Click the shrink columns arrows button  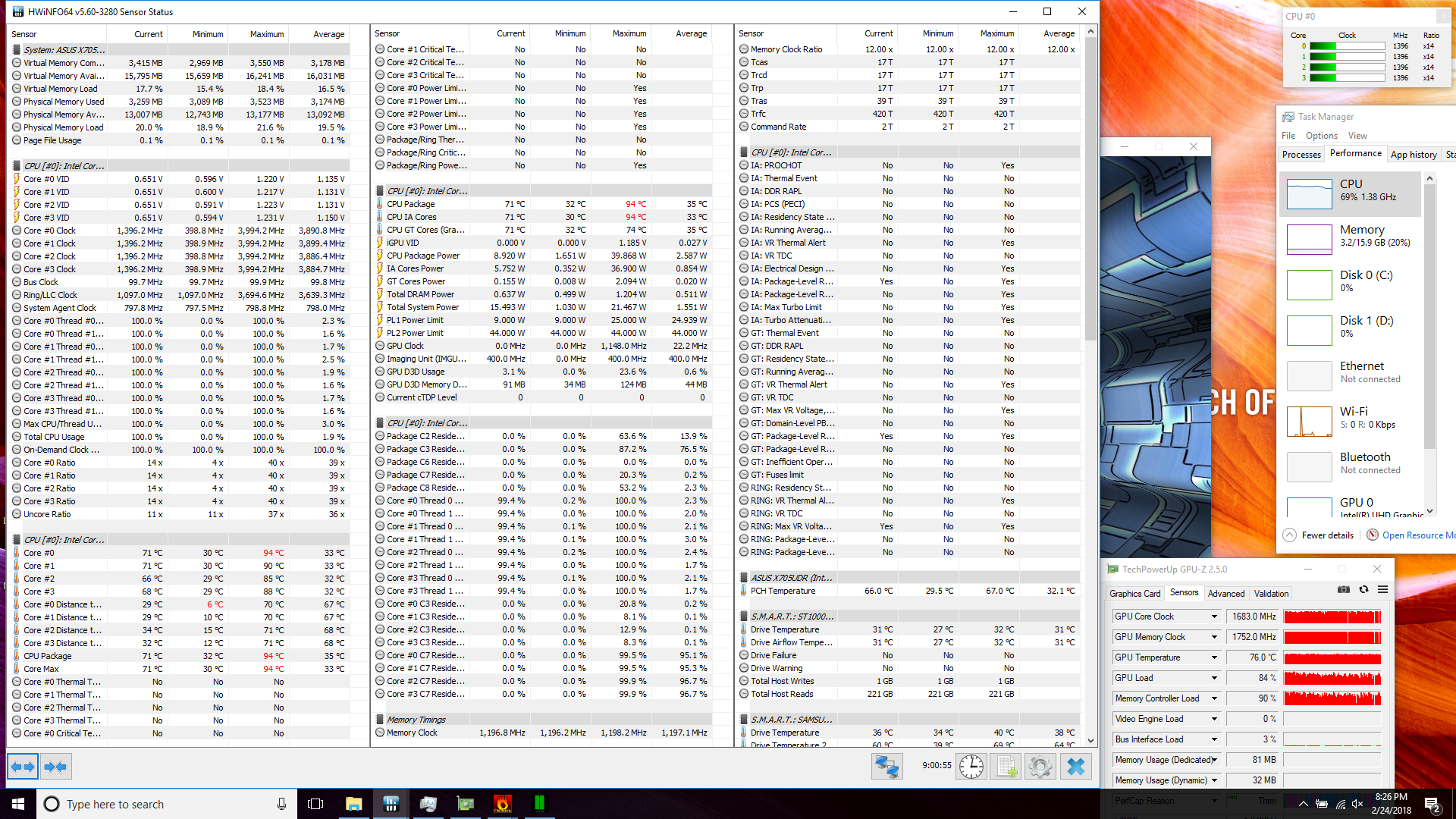click(55, 767)
